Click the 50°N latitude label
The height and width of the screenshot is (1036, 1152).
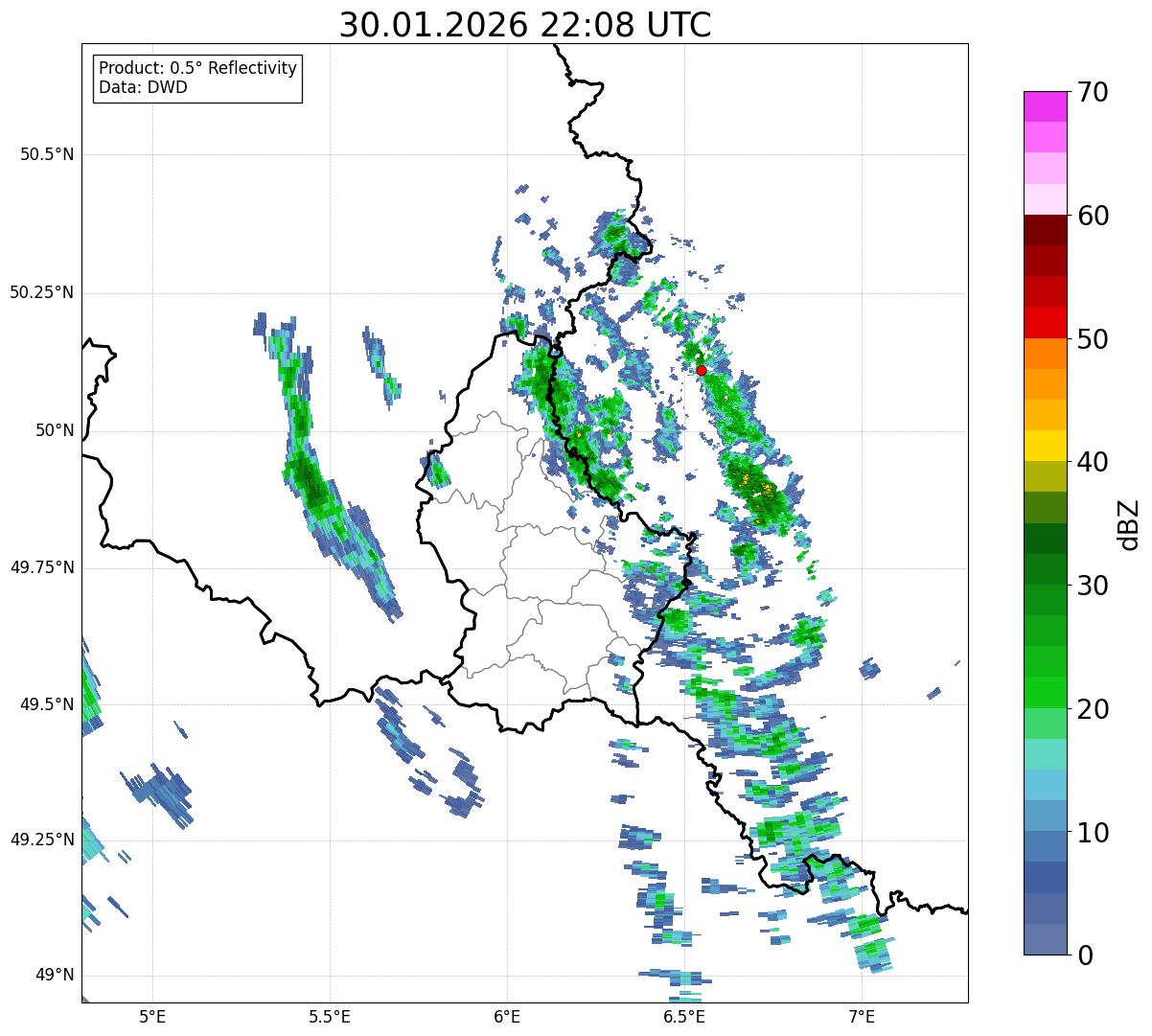[55, 430]
